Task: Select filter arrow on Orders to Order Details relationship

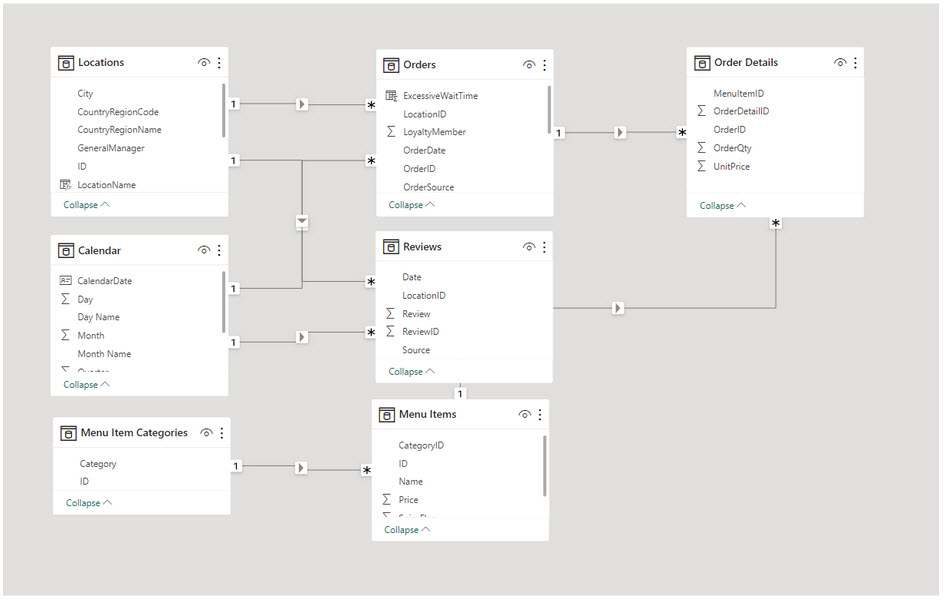Action: pos(620,132)
